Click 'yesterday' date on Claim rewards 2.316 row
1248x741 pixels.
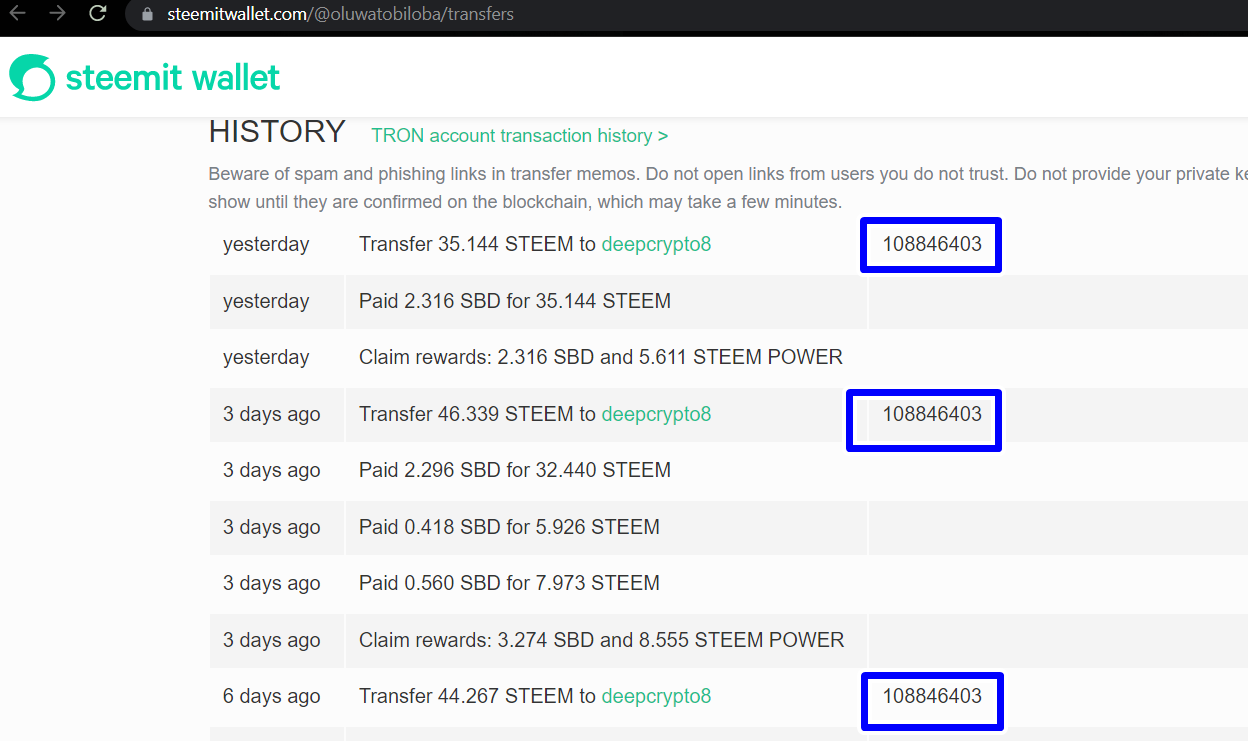tap(266, 357)
